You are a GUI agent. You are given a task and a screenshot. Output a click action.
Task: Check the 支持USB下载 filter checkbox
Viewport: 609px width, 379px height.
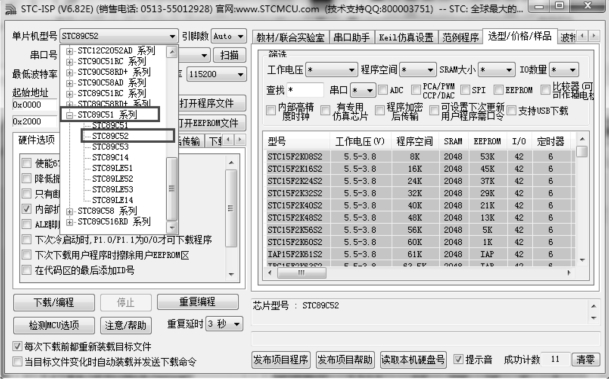512,111
